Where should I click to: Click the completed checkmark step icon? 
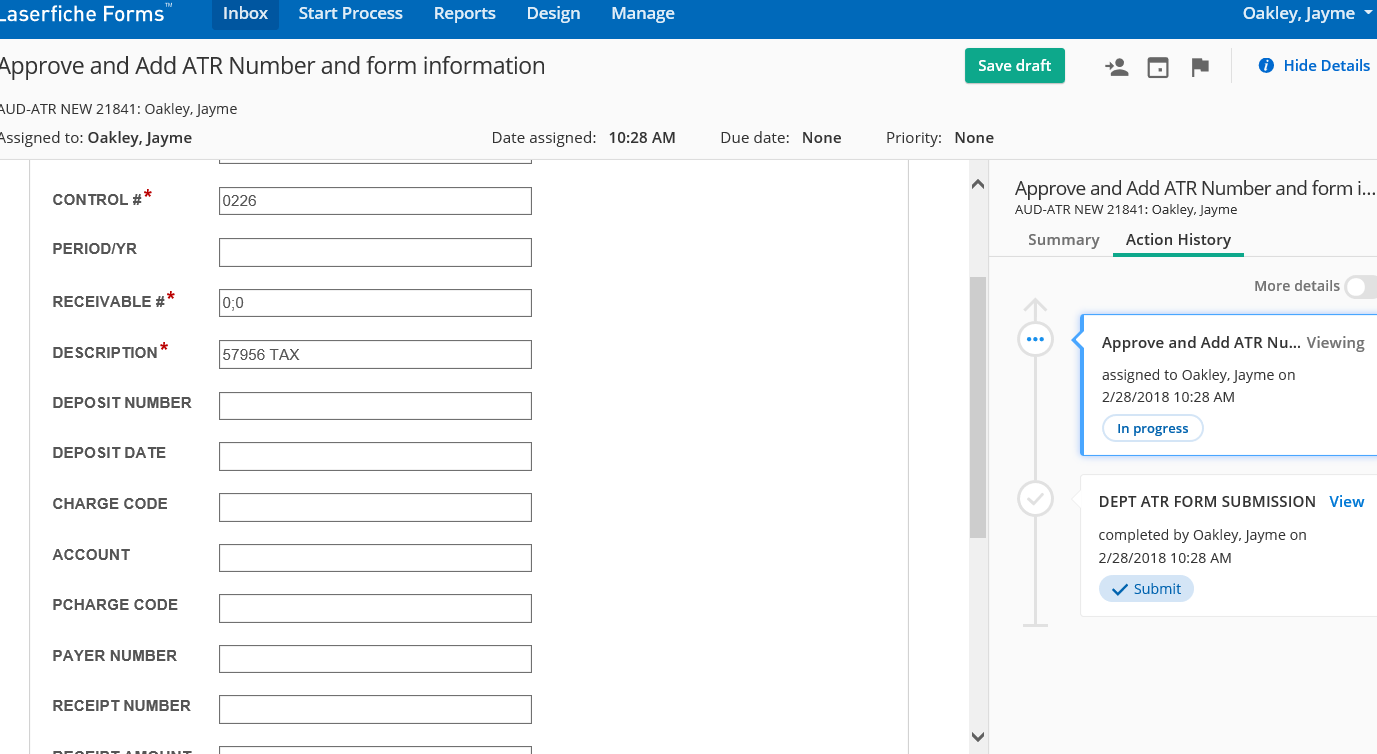click(1035, 498)
